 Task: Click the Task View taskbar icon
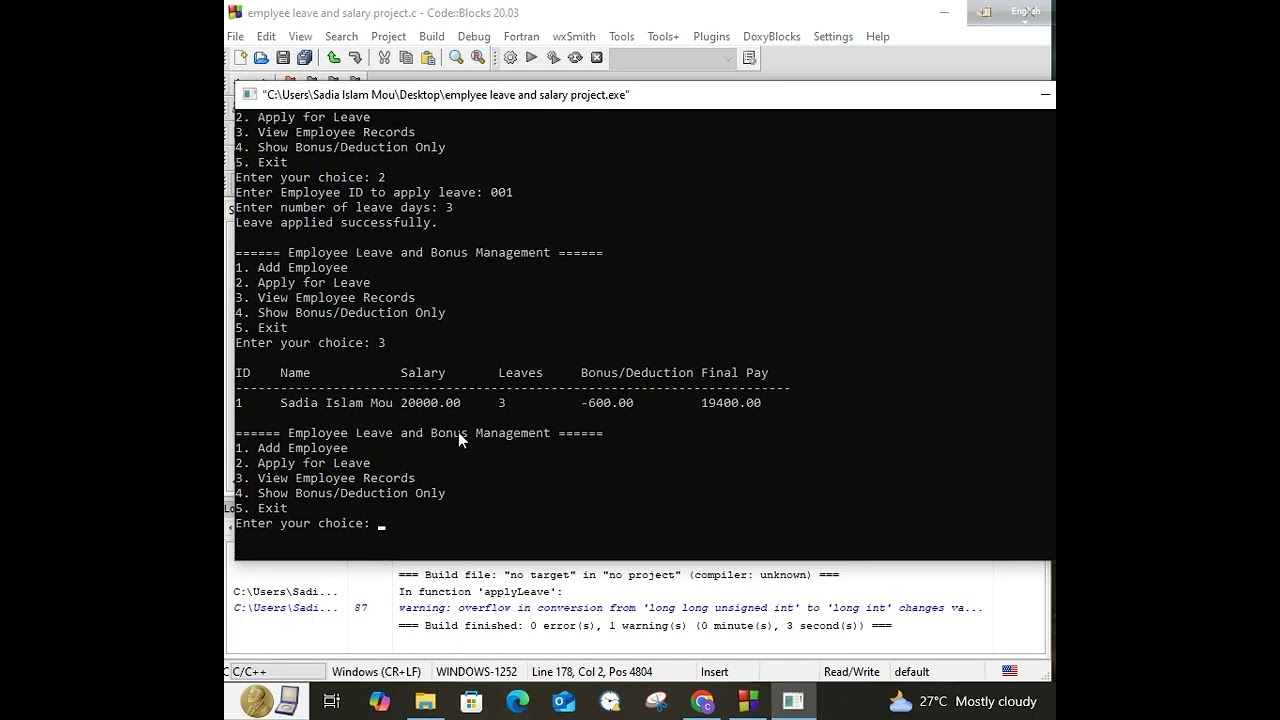click(332, 702)
